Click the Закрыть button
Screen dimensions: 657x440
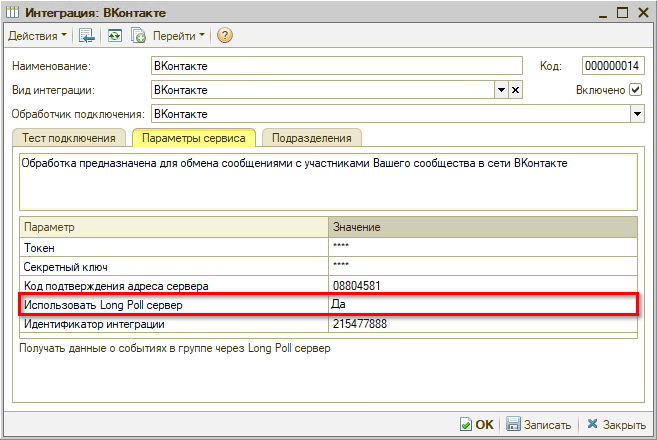[617, 424]
